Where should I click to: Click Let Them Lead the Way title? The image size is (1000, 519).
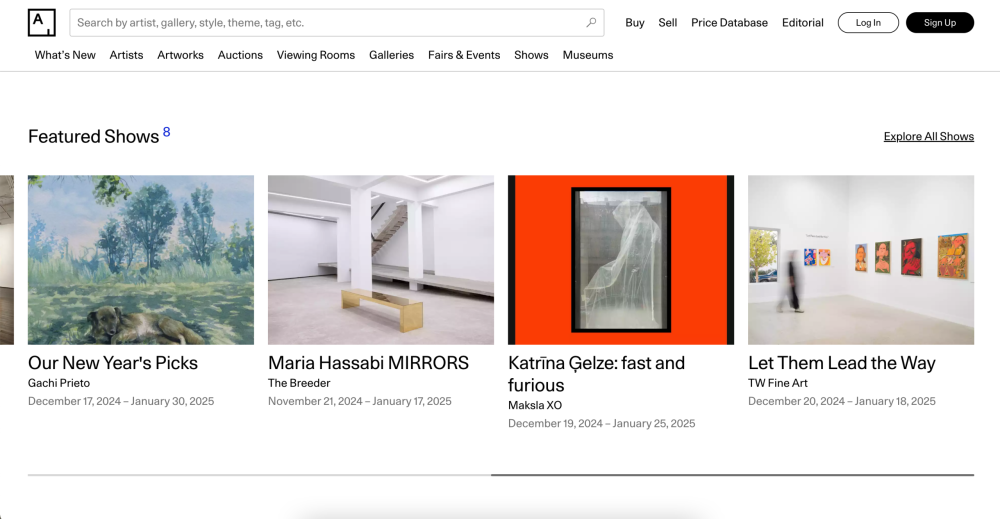pyautogui.click(x=842, y=363)
